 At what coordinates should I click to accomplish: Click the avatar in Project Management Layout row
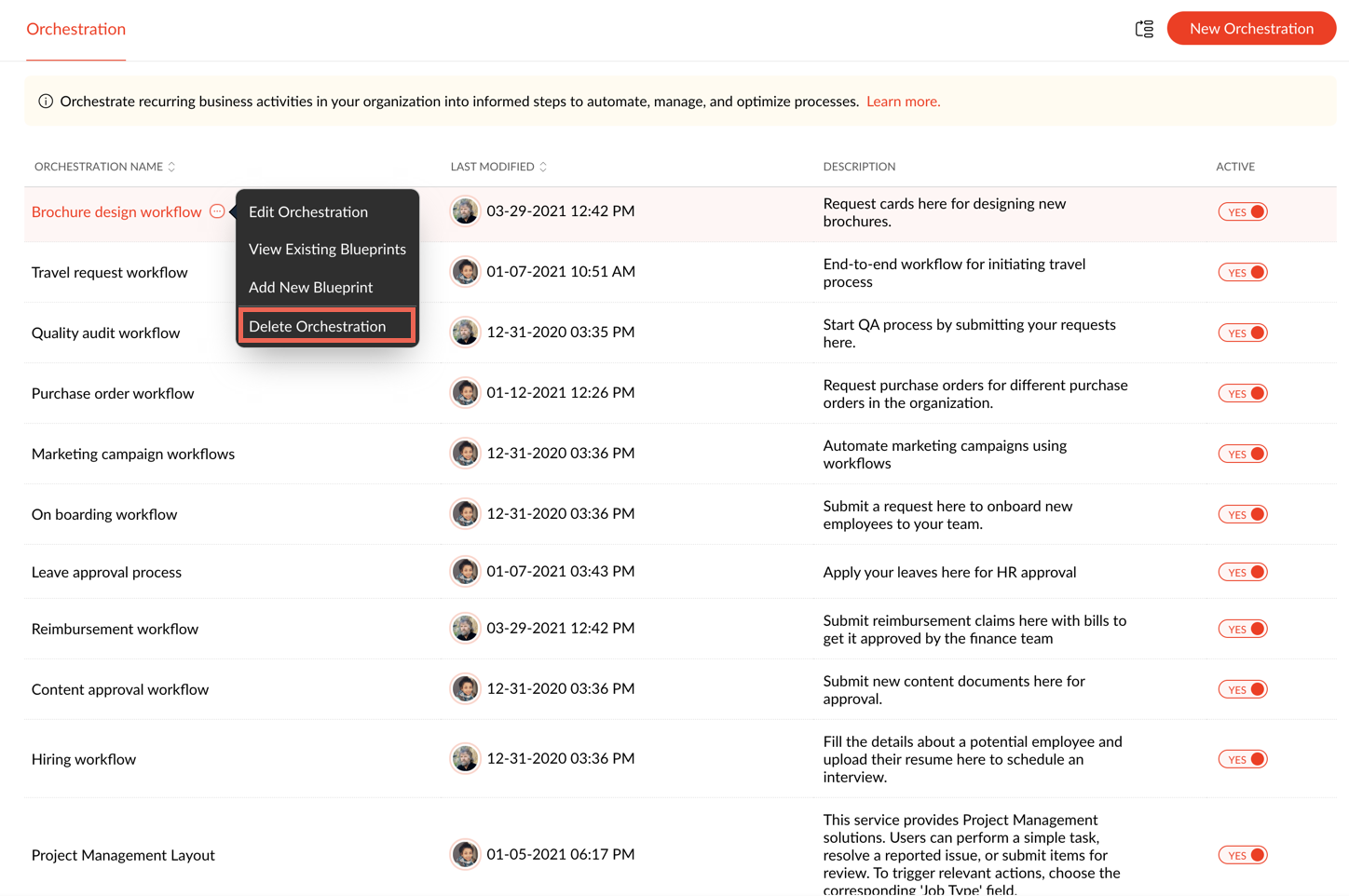click(465, 855)
